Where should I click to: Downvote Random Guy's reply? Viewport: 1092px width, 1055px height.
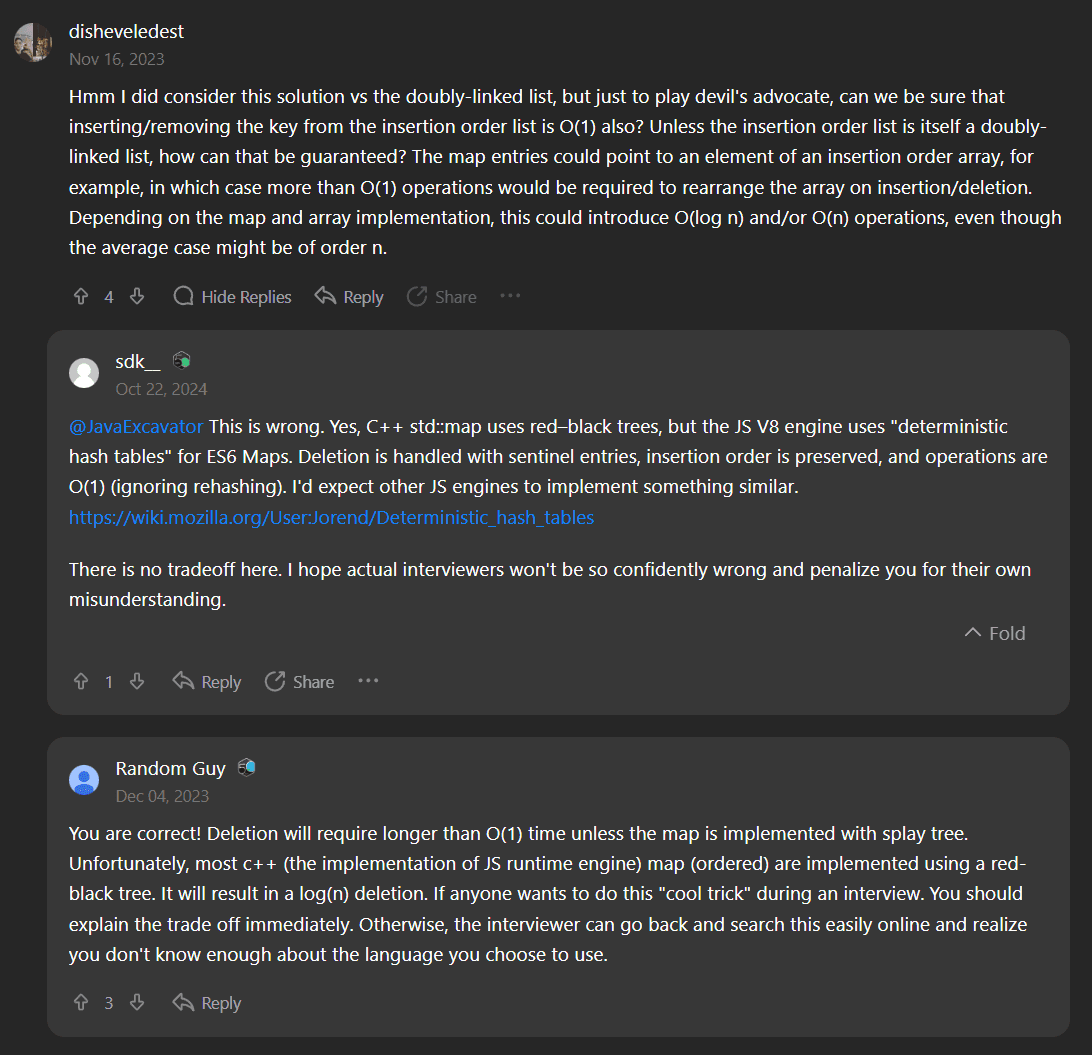[137, 1003]
